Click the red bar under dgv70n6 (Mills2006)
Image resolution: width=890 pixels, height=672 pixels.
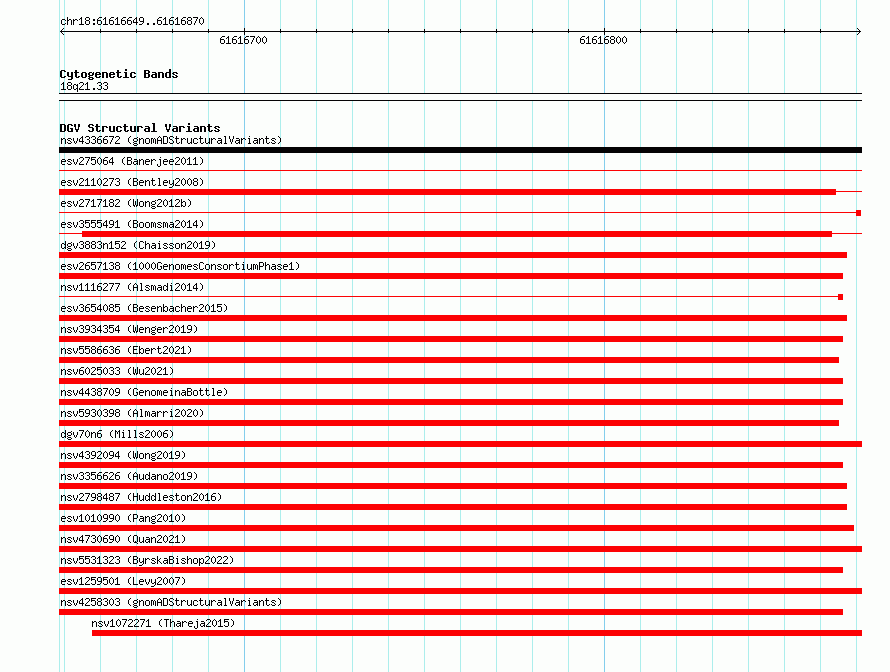[x=460, y=444]
